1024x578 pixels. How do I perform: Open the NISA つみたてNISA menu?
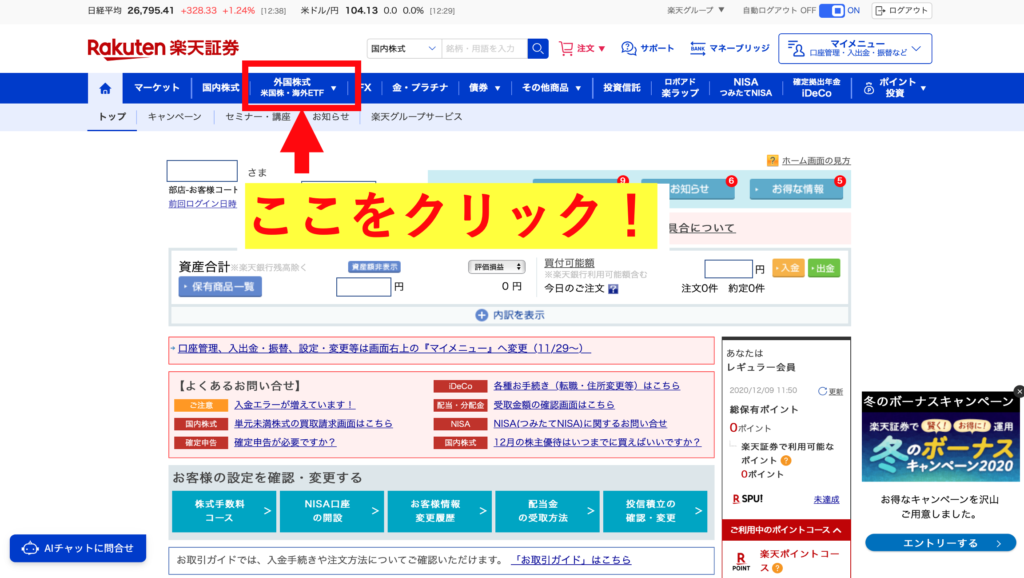coord(746,88)
